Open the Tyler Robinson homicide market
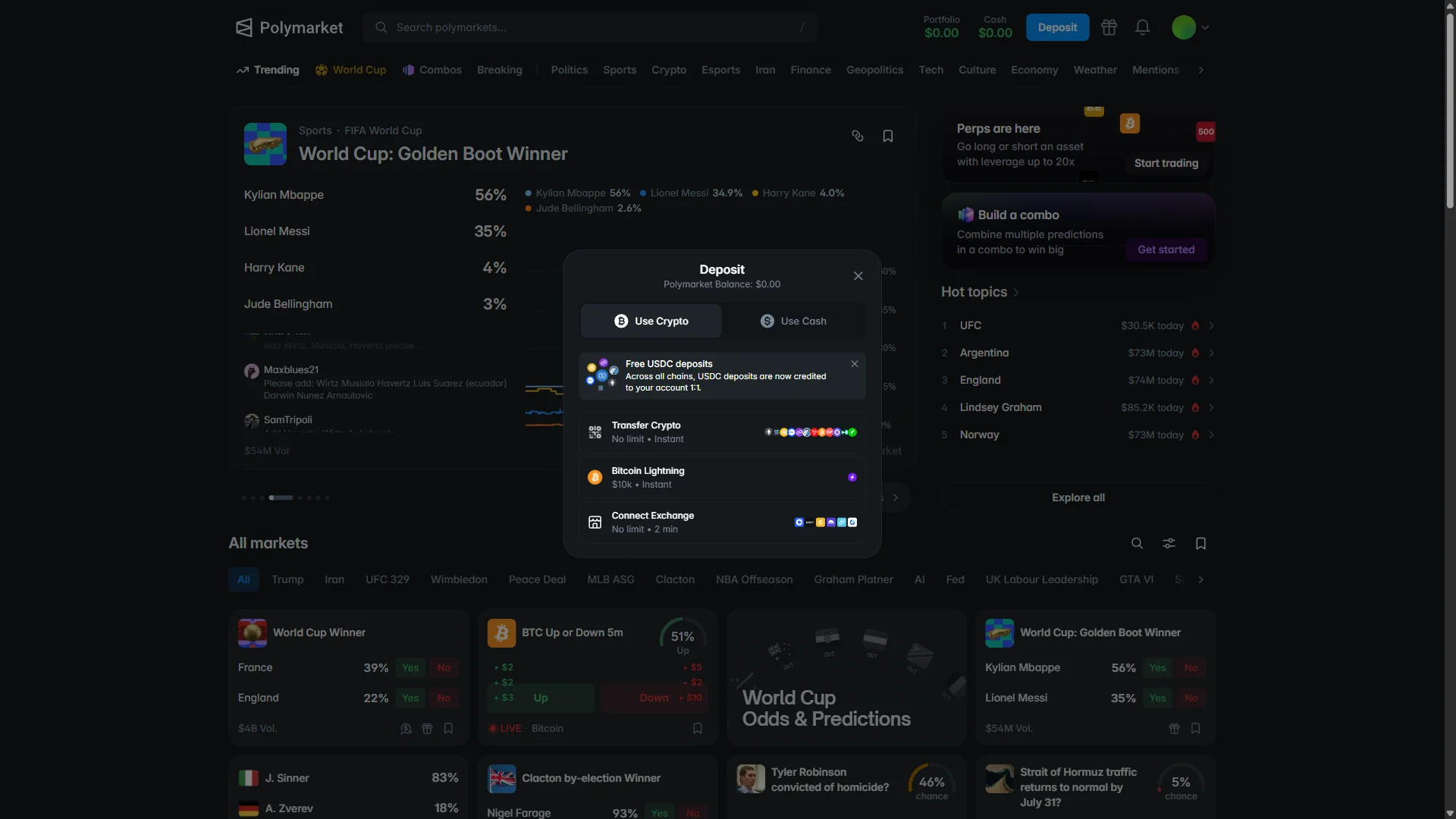1456x819 pixels. [x=830, y=780]
